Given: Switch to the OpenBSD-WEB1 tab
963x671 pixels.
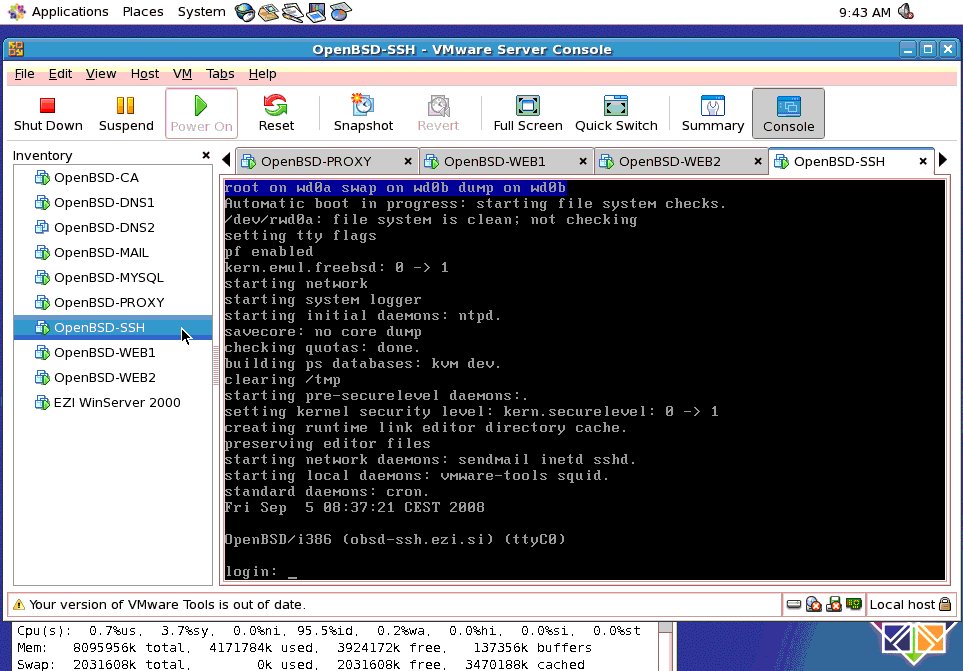Looking at the screenshot, I should pyautogui.click(x=494, y=161).
